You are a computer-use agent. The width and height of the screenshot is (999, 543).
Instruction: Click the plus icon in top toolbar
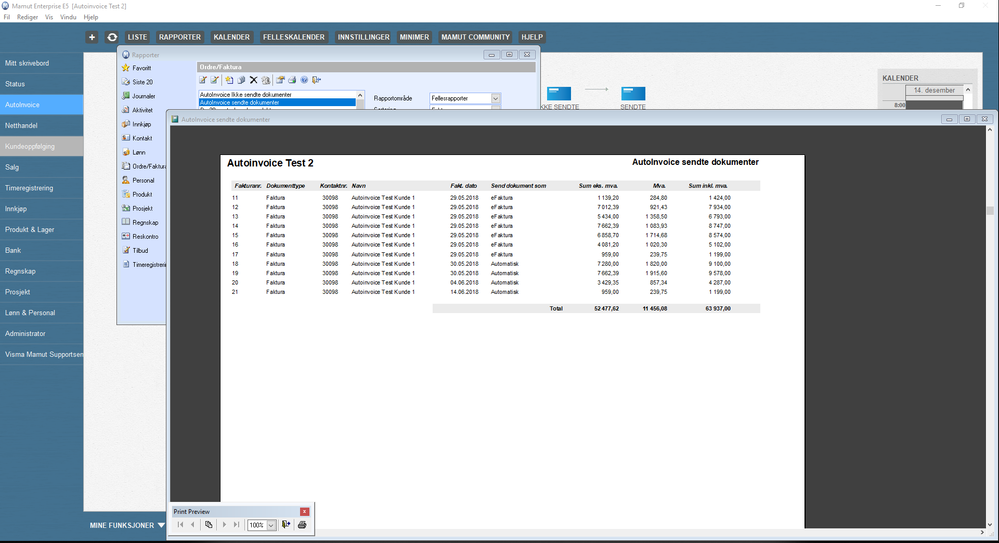coord(92,37)
